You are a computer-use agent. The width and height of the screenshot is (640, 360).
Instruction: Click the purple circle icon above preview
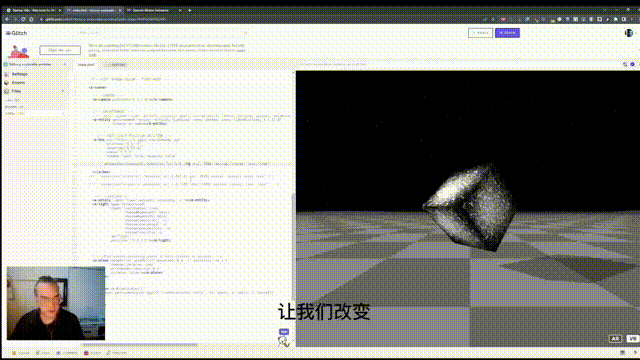coord(632,64)
